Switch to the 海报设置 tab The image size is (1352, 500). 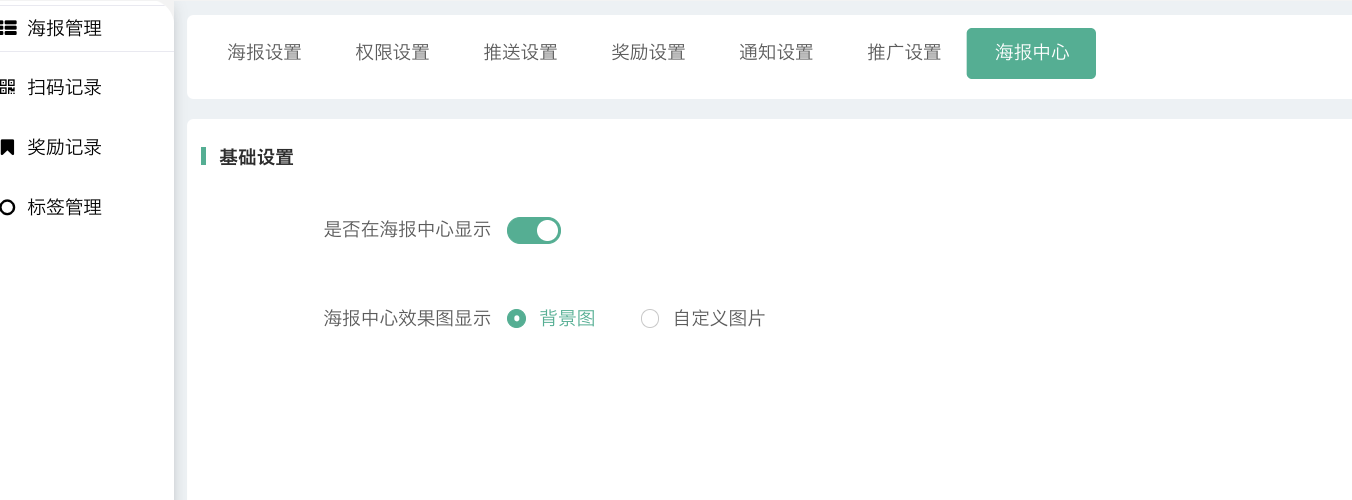coord(265,53)
